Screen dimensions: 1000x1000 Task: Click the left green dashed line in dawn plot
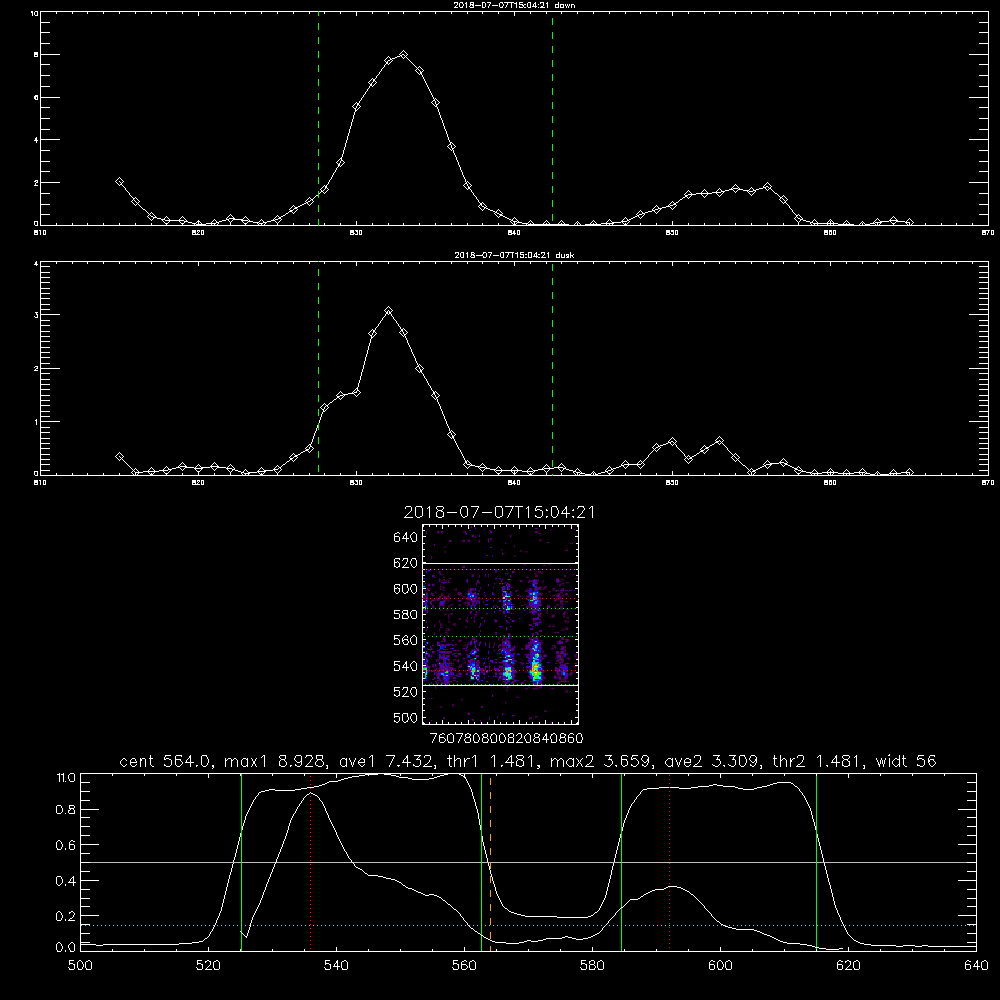pos(318,121)
